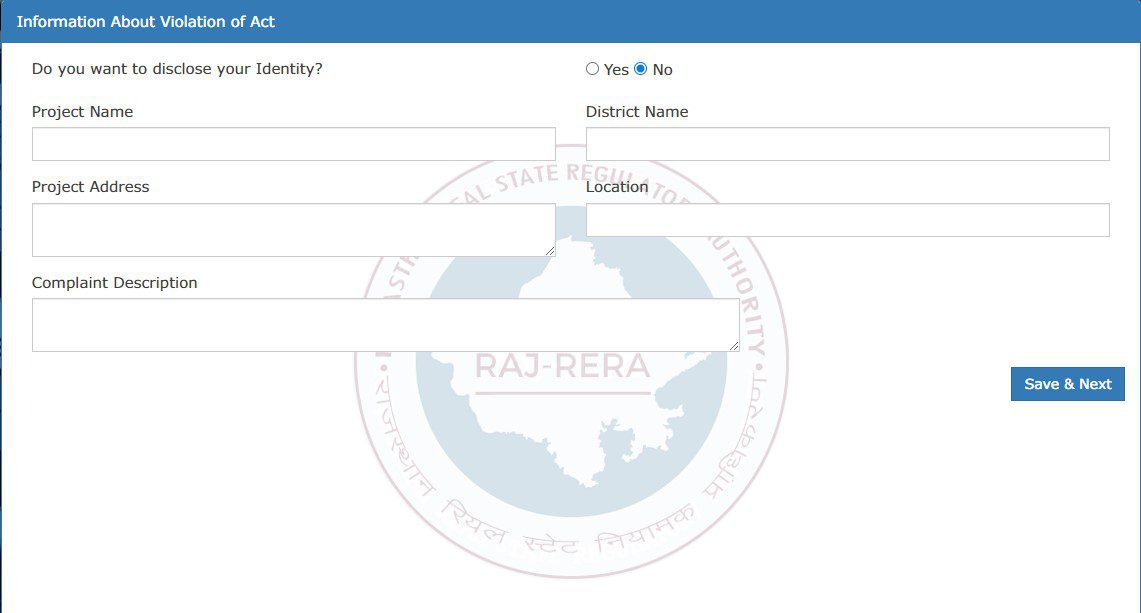Screen dimensions: 1141x613
Task: Click the Save & Next button
Action: 1067,384
